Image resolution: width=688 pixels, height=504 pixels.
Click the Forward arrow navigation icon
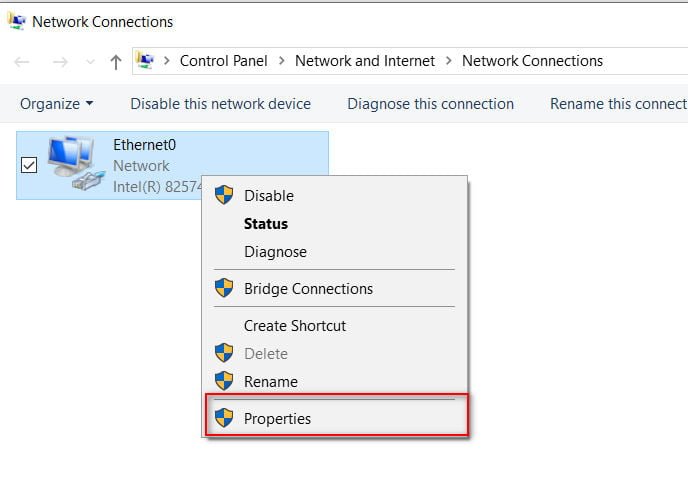click(x=60, y=61)
